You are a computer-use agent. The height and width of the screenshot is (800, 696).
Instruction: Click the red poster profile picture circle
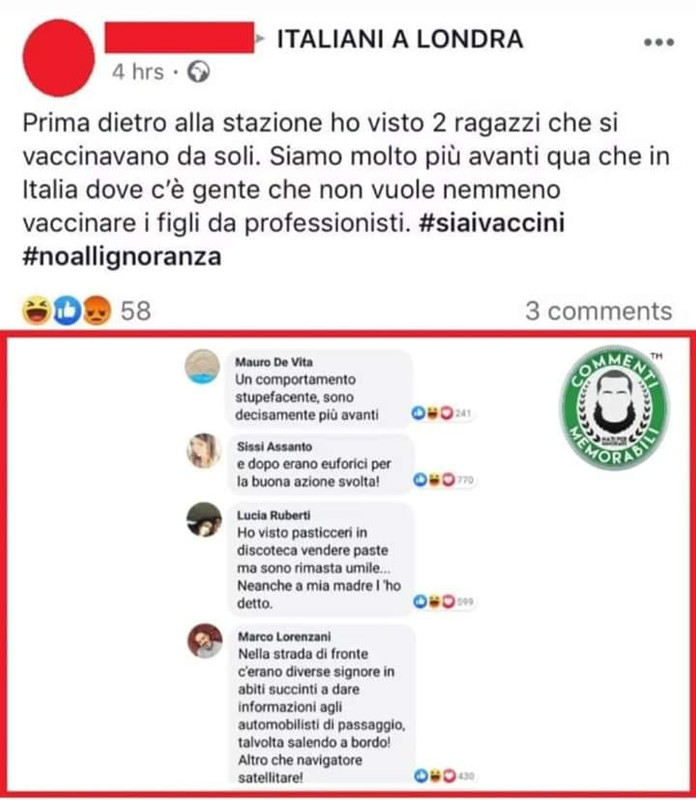coord(59,58)
